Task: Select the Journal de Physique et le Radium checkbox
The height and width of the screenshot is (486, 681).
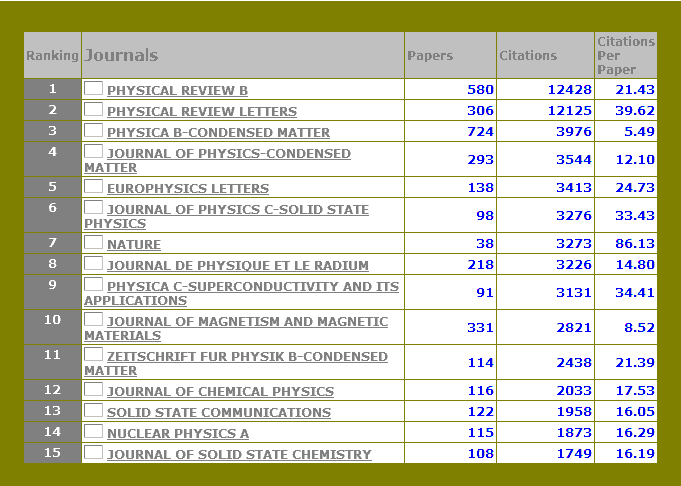Action: pos(93,263)
